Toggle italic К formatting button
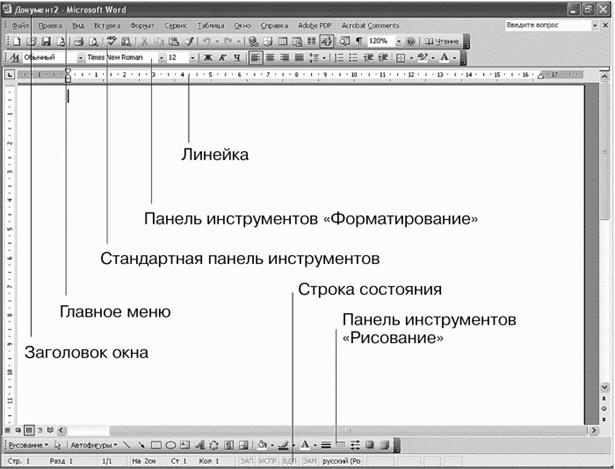615x469 pixels. [x=222, y=58]
